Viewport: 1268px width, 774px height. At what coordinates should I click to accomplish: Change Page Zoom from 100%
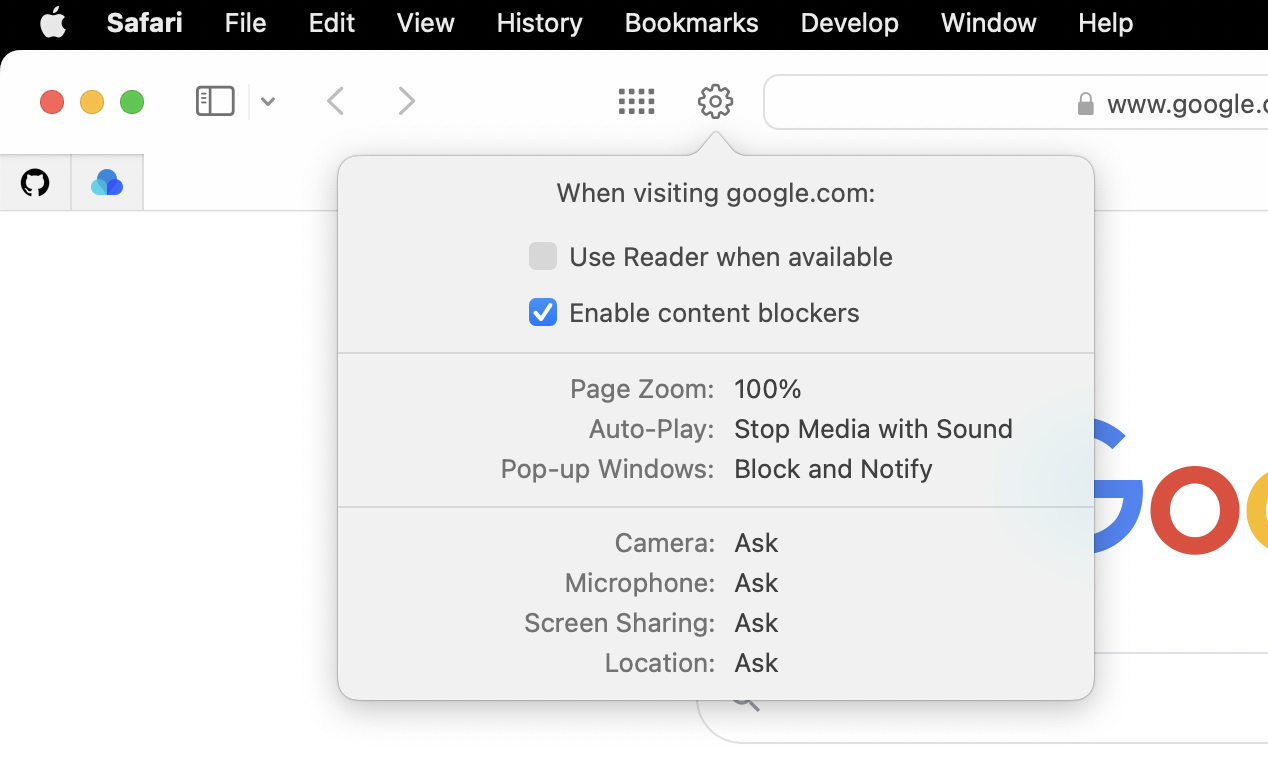coord(768,388)
